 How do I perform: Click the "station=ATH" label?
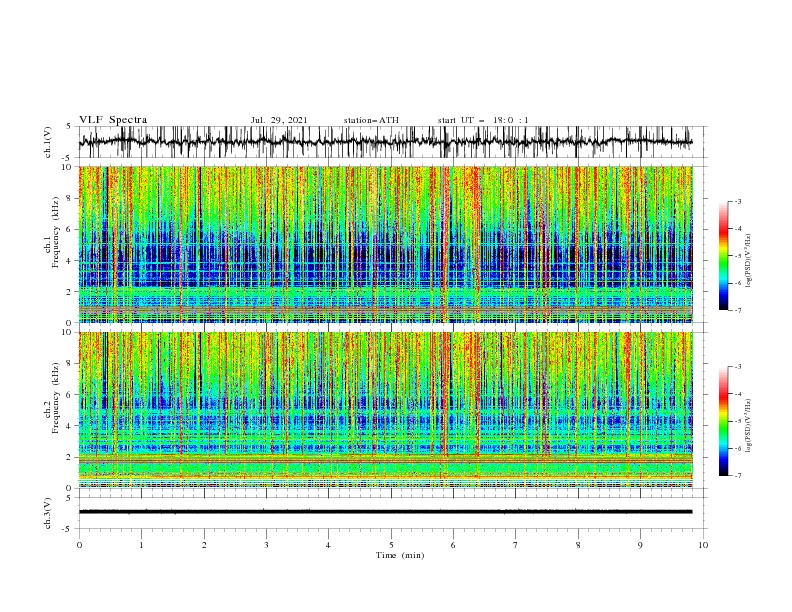(x=371, y=120)
